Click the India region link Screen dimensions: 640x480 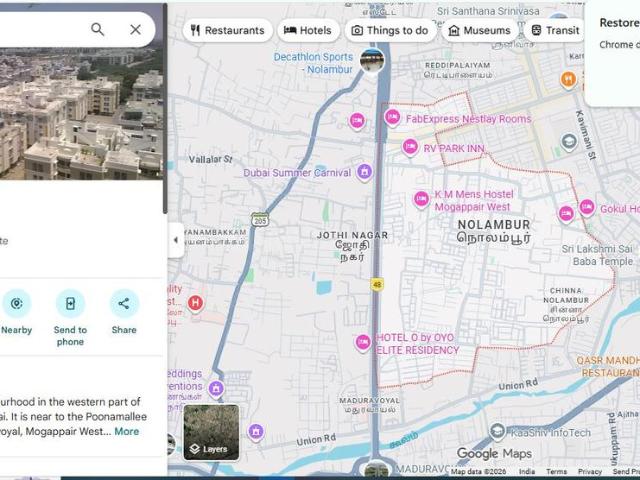pos(527,472)
